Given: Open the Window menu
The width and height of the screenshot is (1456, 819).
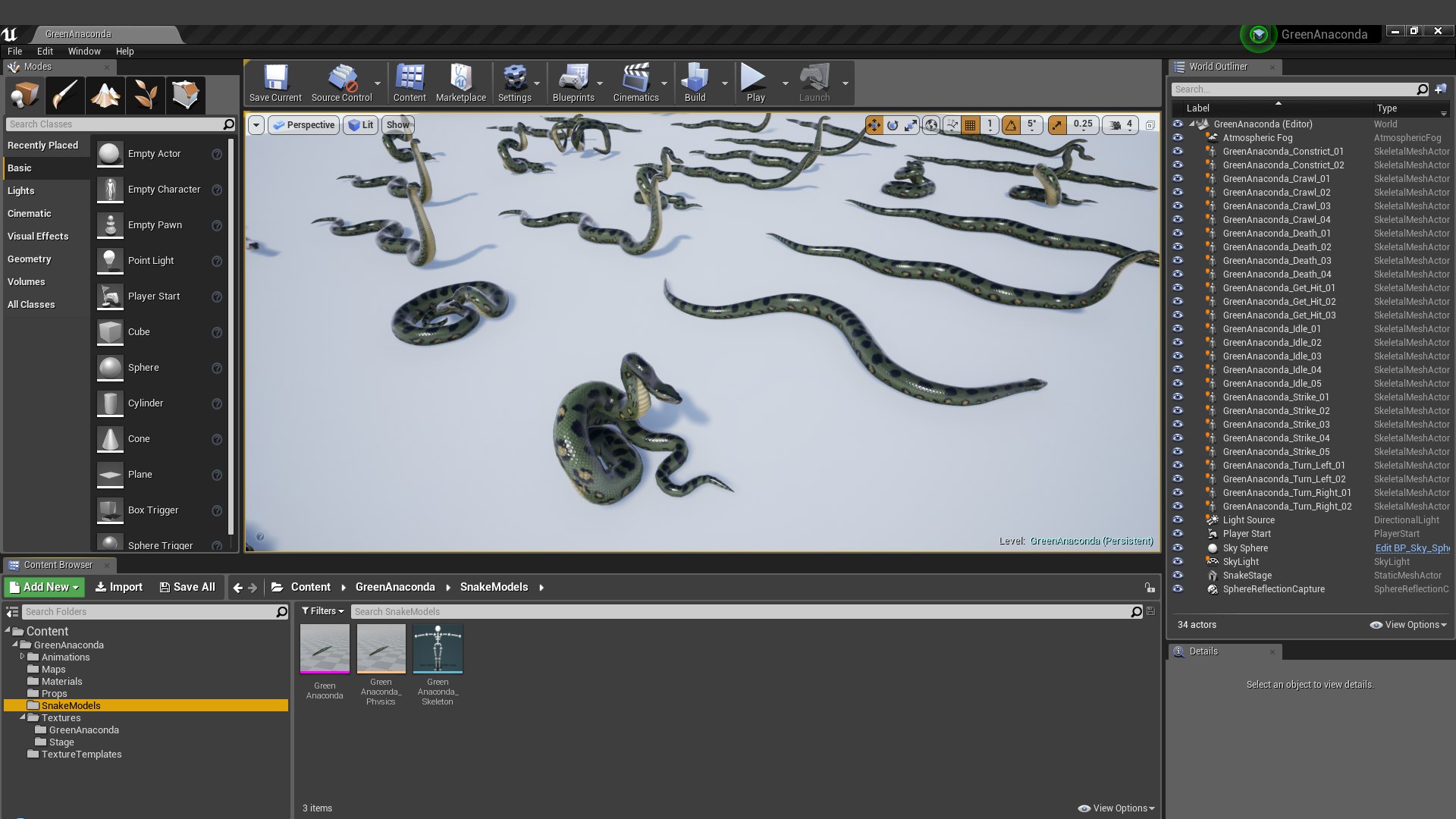Looking at the screenshot, I should pyautogui.click(x=84, y=52).
